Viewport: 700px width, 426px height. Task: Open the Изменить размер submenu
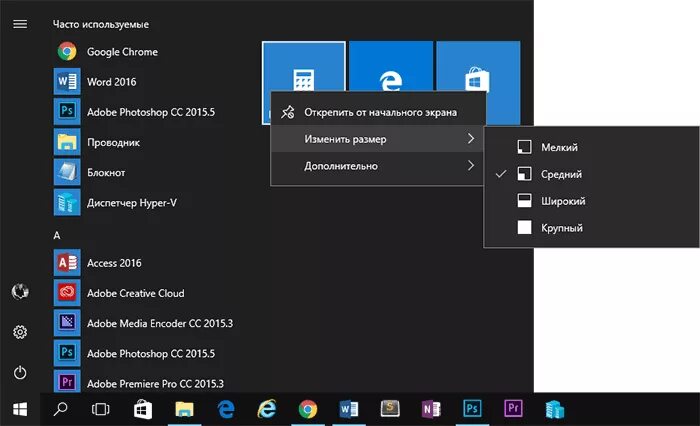click(378, 139)
